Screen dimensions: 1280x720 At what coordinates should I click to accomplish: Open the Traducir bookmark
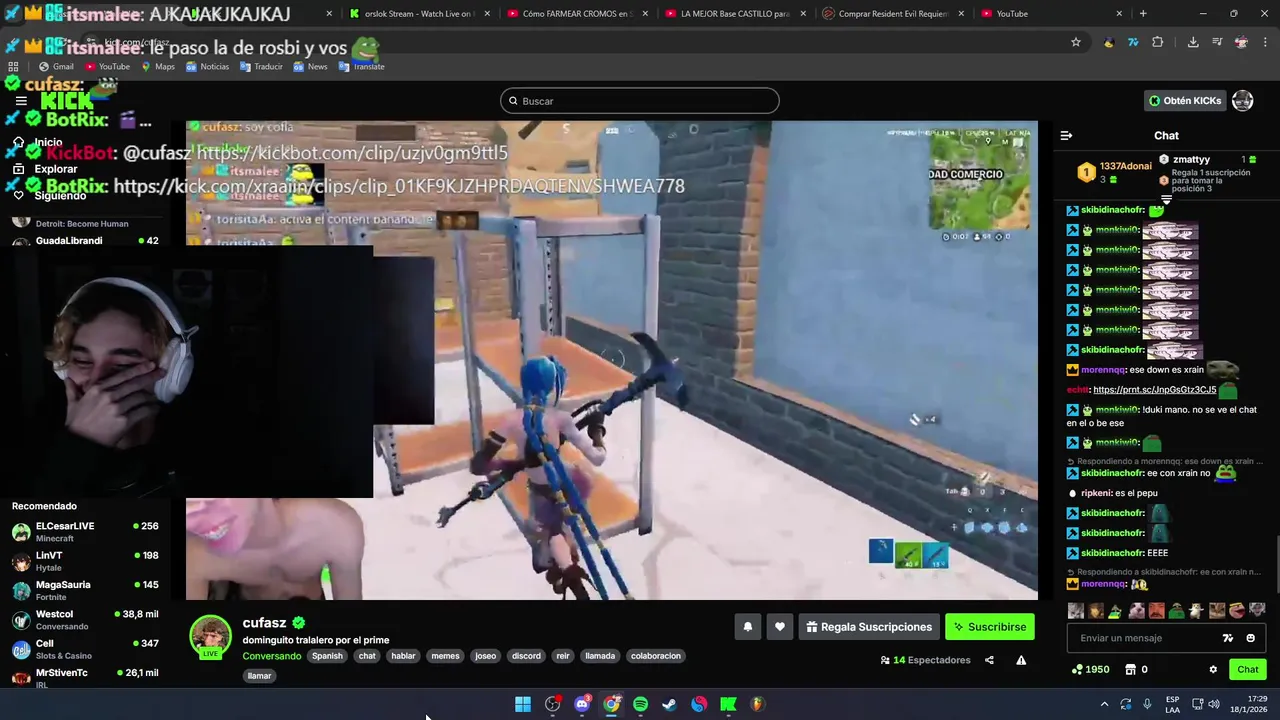click(x=261, y=67)
